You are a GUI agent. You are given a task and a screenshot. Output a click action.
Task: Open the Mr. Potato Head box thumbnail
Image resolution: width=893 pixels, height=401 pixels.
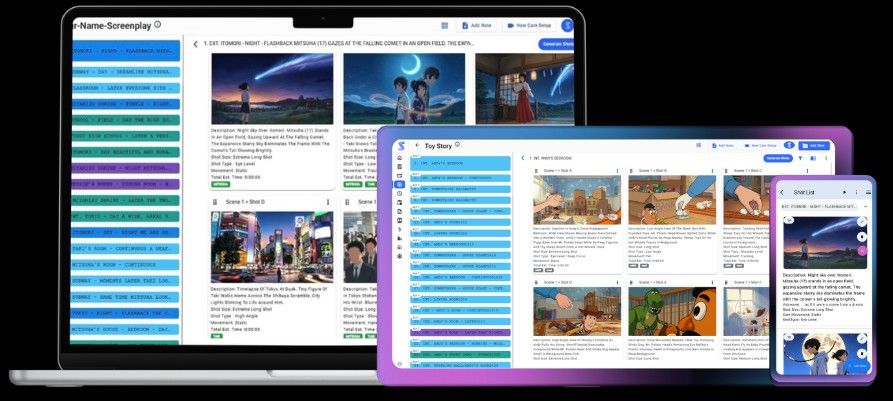[672, 200]
